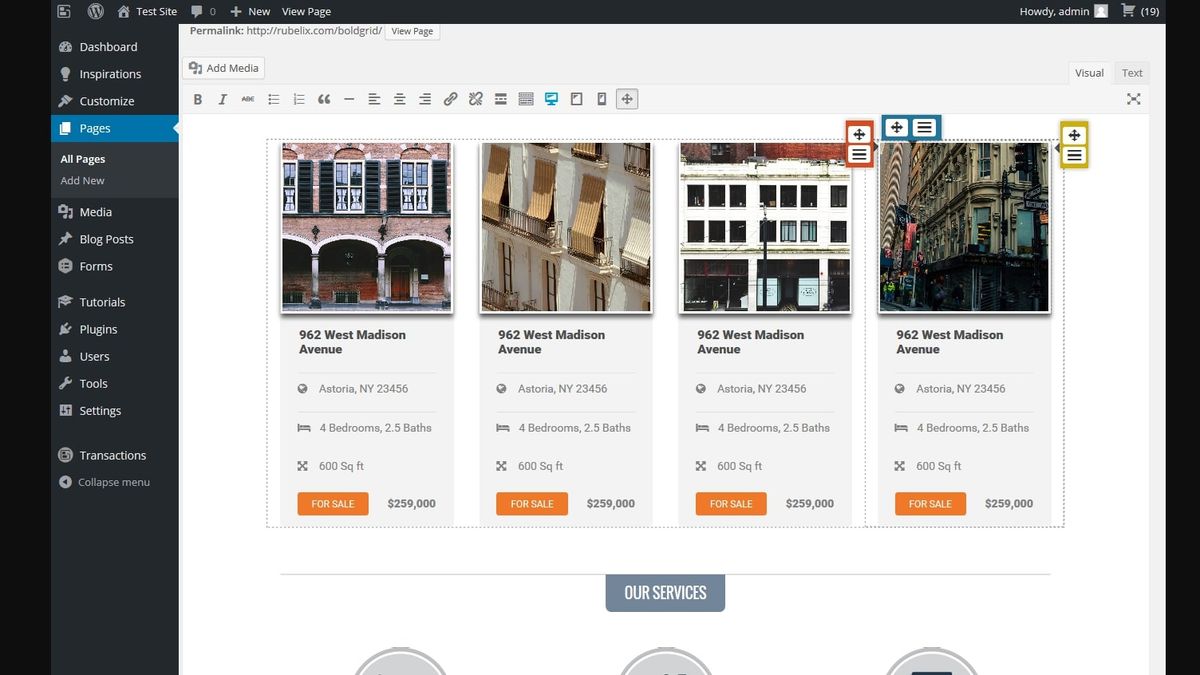Screen dimensions: 1200x675
Task: Insert a horizontal line
Action: 348,98
